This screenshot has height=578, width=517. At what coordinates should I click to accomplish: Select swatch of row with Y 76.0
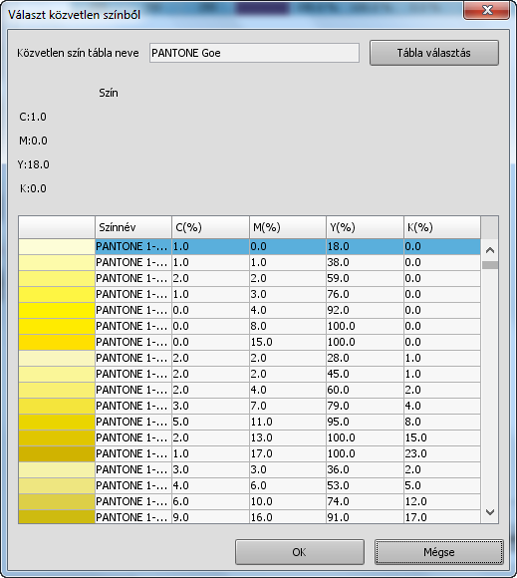pyautogui.click(x=57, y=294)
